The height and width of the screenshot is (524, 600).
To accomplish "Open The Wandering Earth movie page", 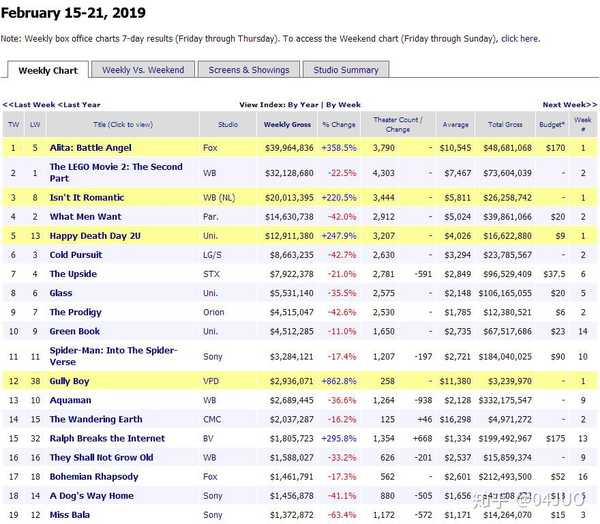I will (96, 420).
